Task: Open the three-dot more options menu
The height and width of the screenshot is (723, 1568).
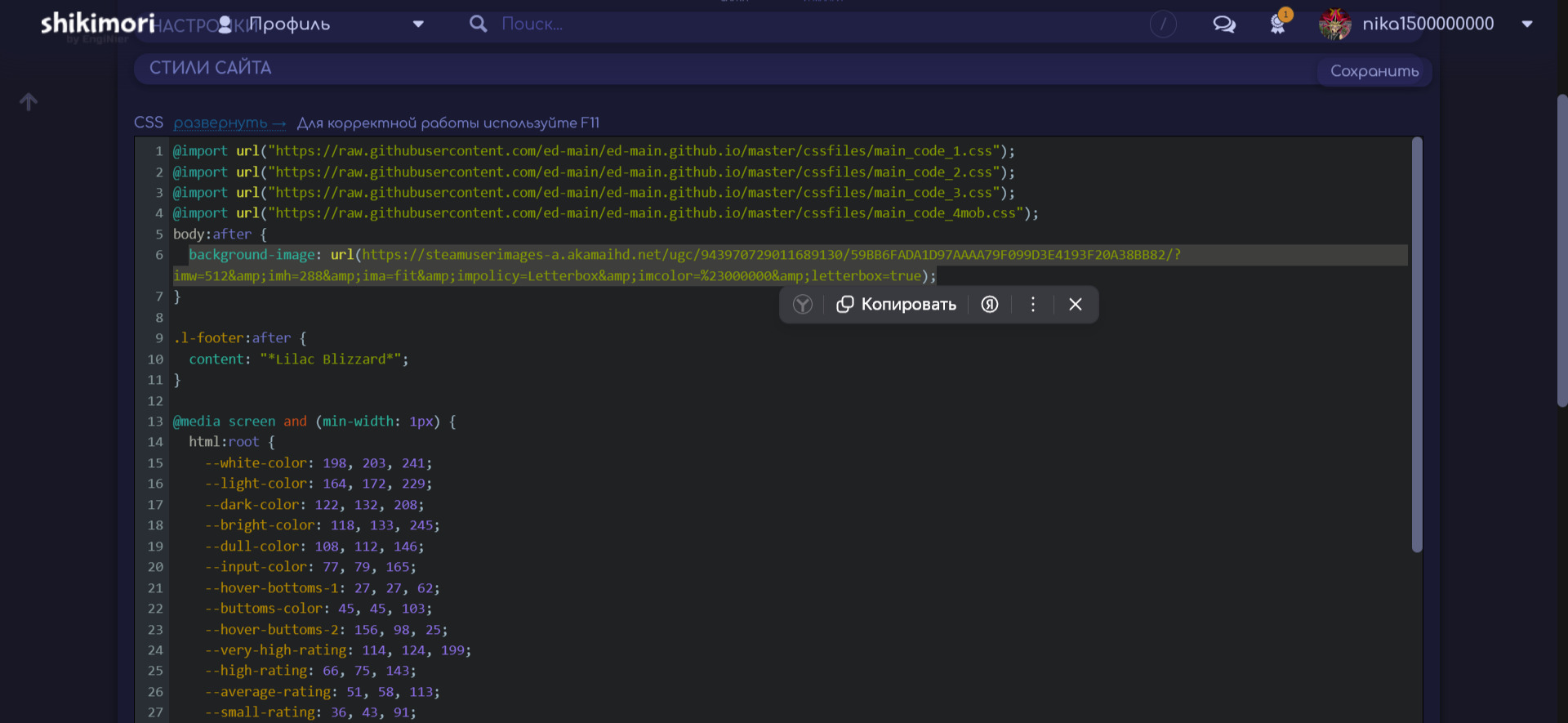Action: [x=1033, y=305]
